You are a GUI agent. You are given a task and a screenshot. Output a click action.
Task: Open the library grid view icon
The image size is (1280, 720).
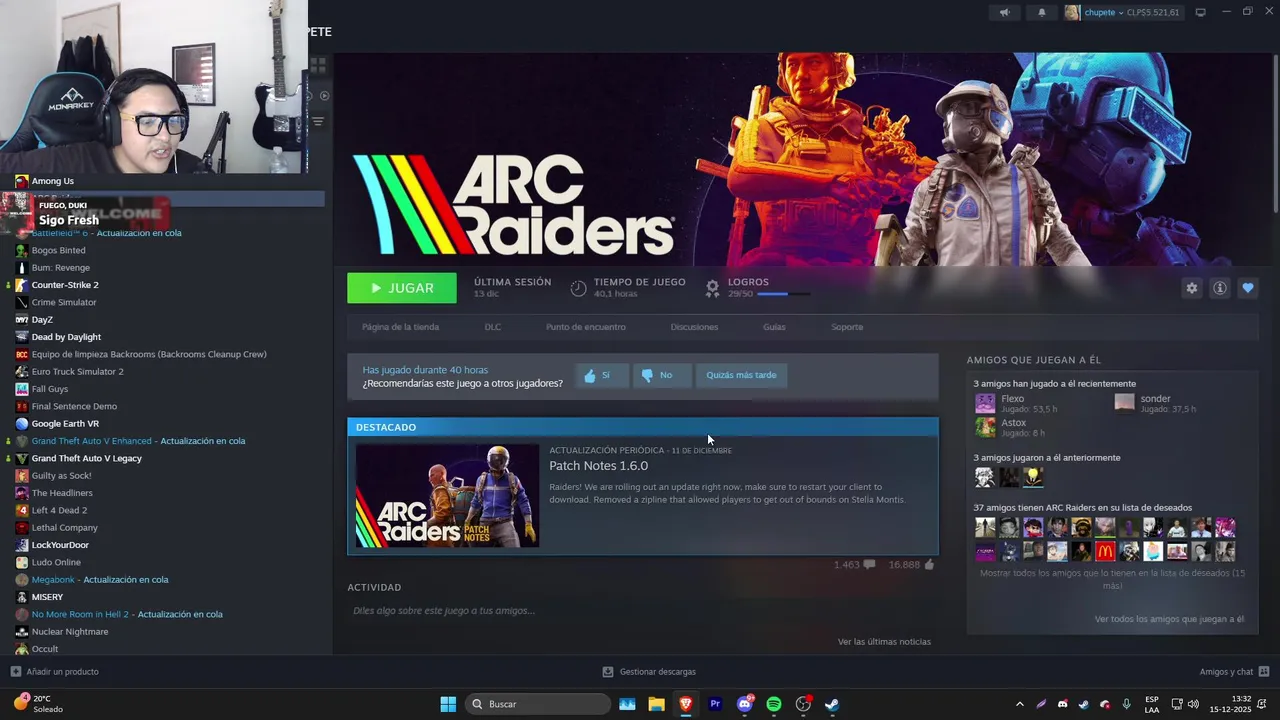(318, 65)
